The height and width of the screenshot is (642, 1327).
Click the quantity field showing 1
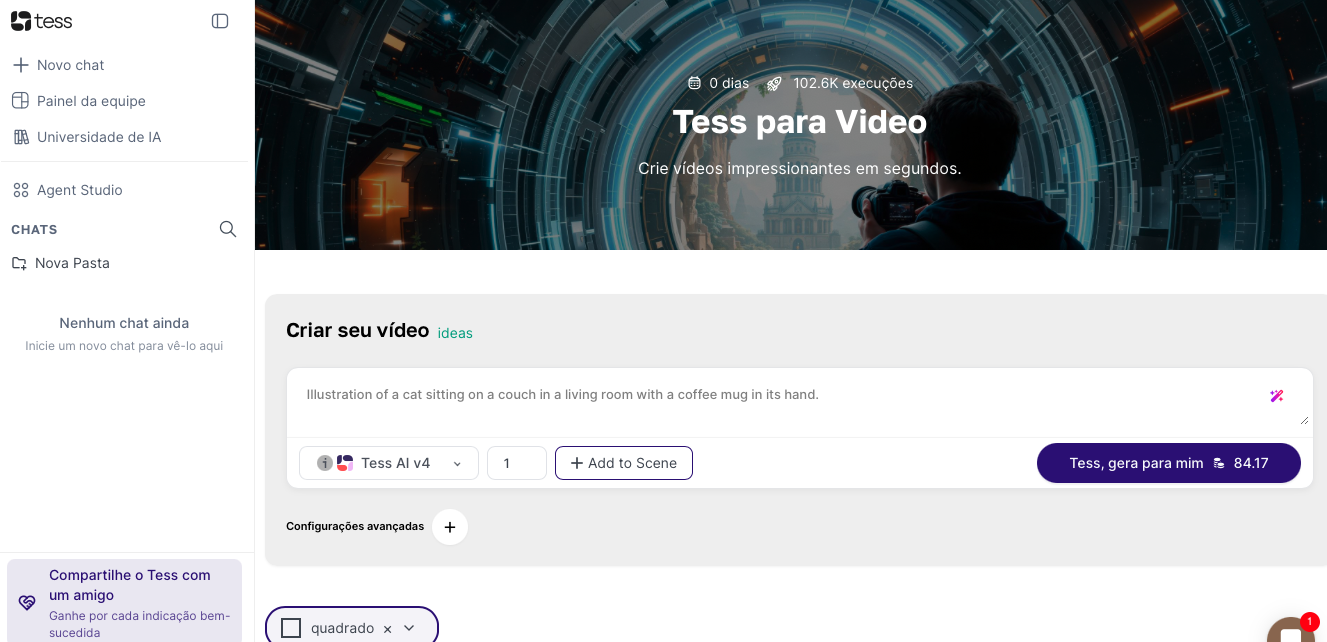click(517, 463)
